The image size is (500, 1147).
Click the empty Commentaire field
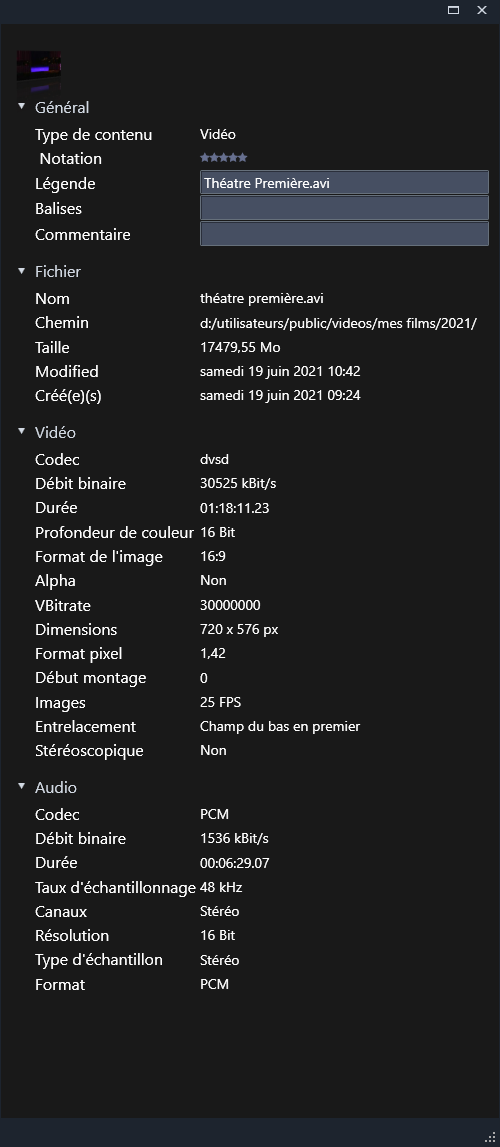click(344, 234)
